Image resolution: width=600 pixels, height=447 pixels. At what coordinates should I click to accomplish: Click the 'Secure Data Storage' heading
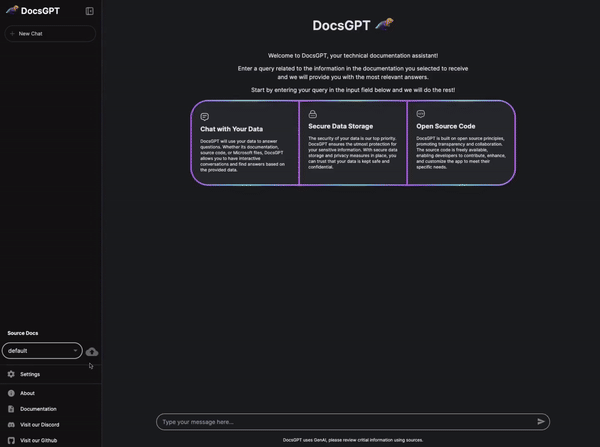coord(341,126)
